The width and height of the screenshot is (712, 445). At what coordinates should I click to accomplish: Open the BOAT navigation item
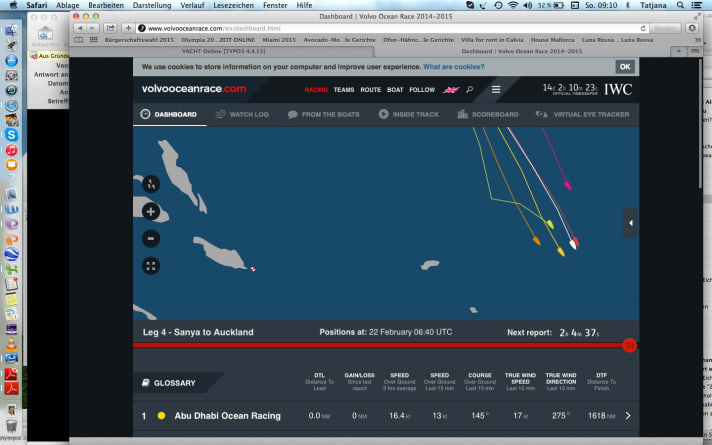click(x=395, y=90)
